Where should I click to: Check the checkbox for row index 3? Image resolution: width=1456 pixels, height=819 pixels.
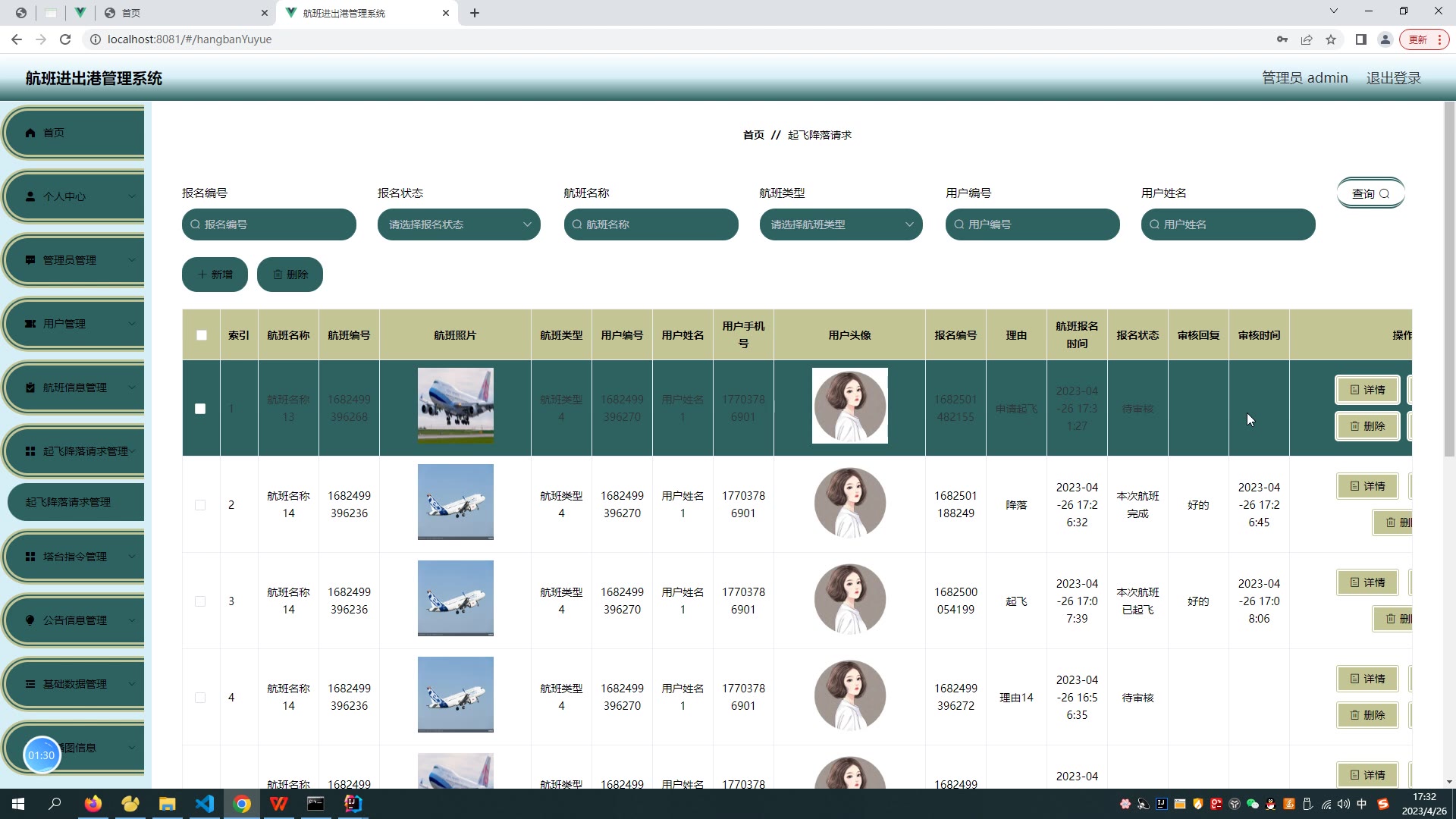tap(200, 601)
